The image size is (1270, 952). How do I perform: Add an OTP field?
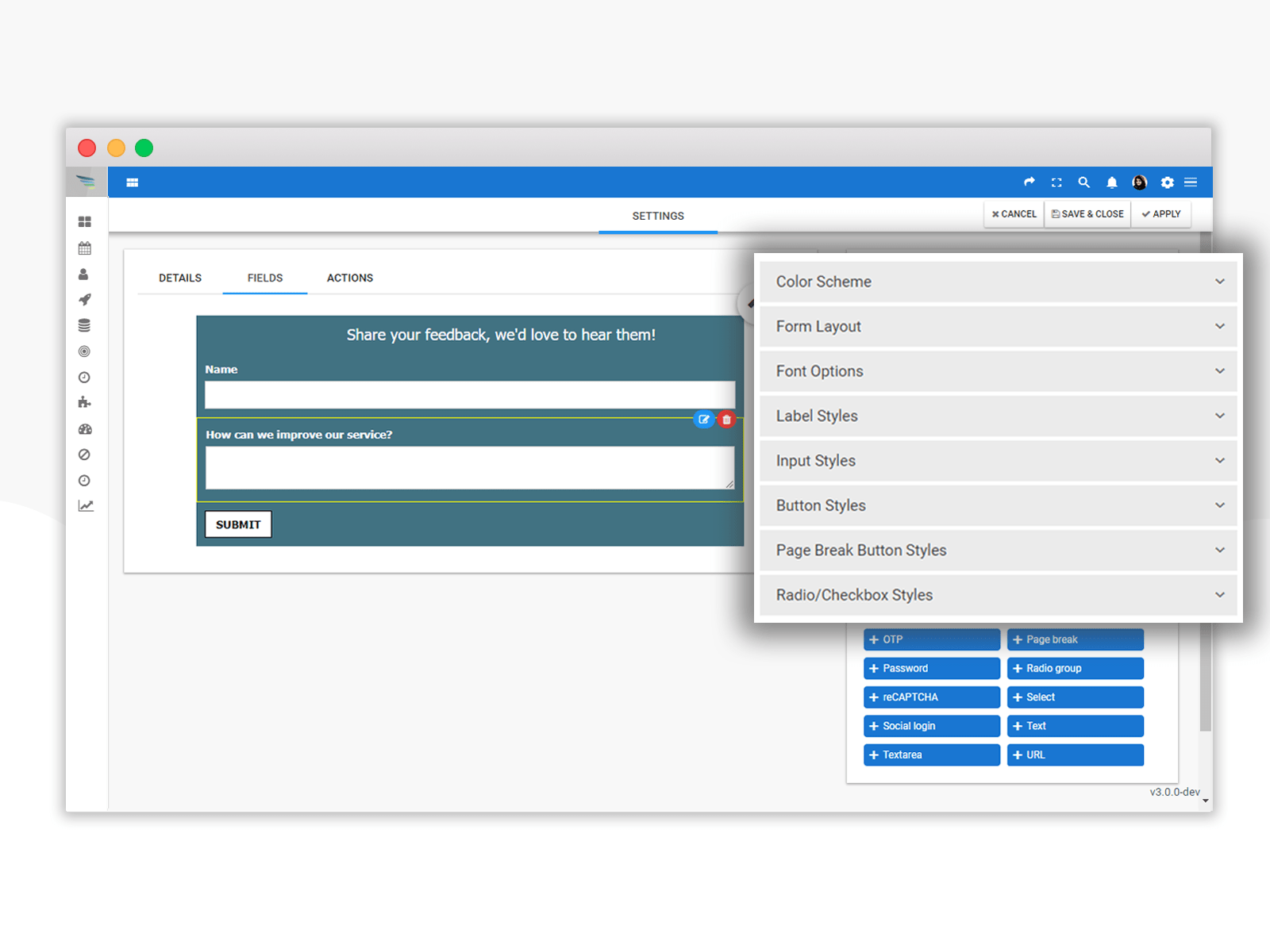click(932, 639)
